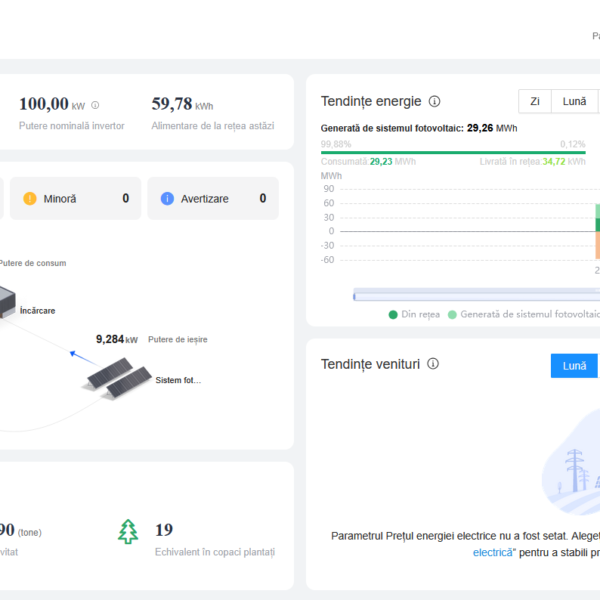Click the Încărcare load device icon
Screen dimensions: 600x600
4,297
